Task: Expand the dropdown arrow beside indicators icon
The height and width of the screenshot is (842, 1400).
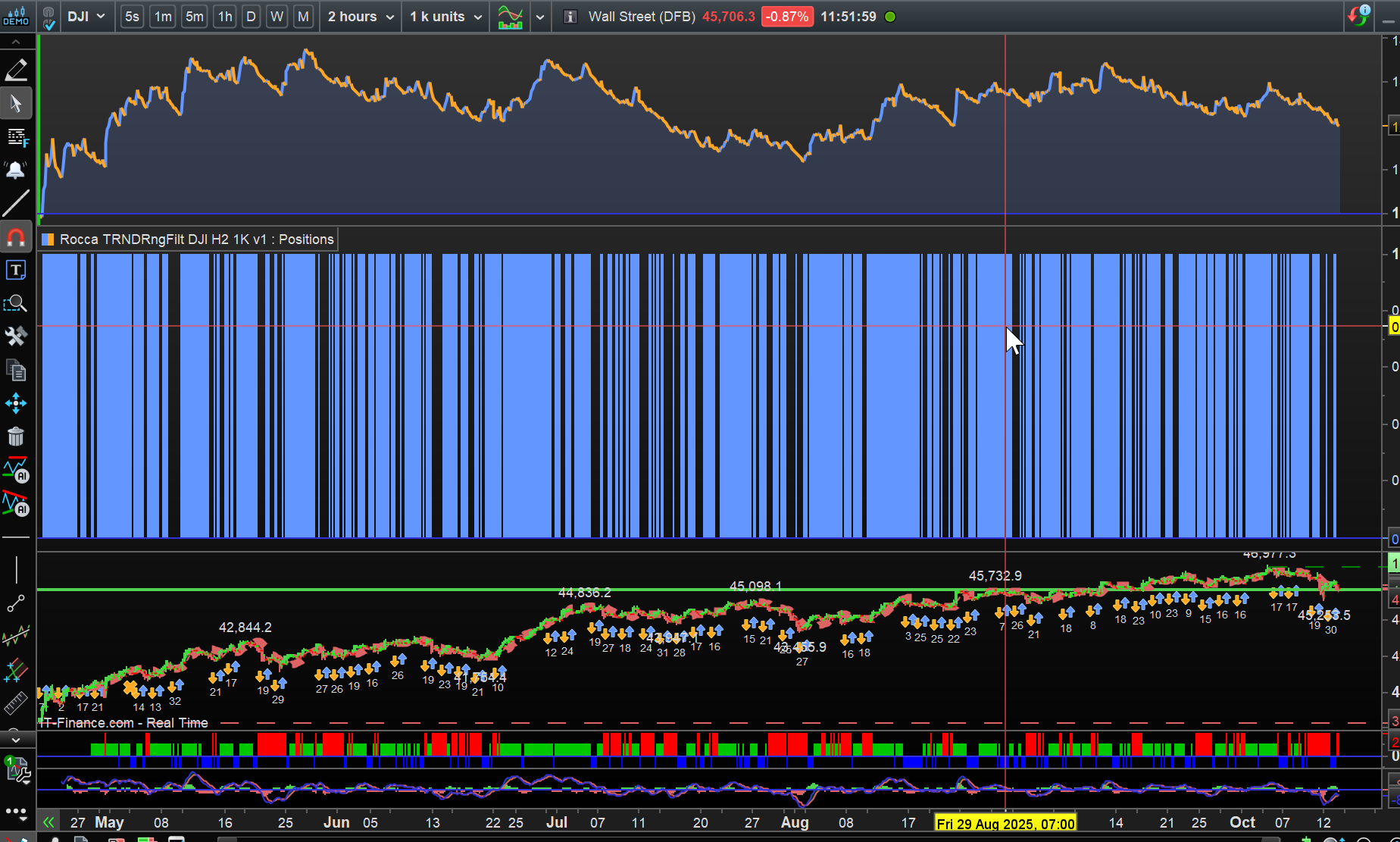Action: [x=540, y=17]
